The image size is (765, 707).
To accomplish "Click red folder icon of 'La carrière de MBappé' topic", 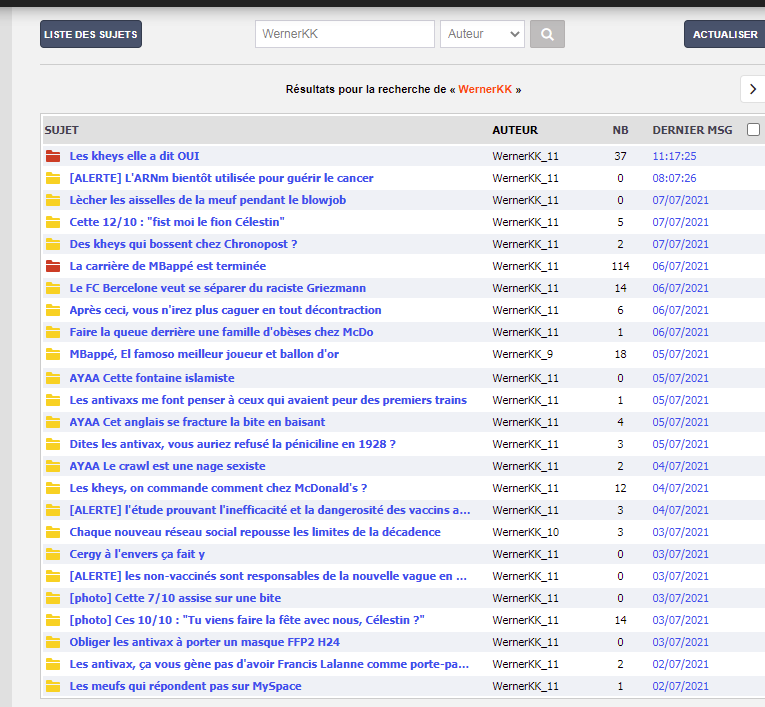I will [x=53, y=266].
